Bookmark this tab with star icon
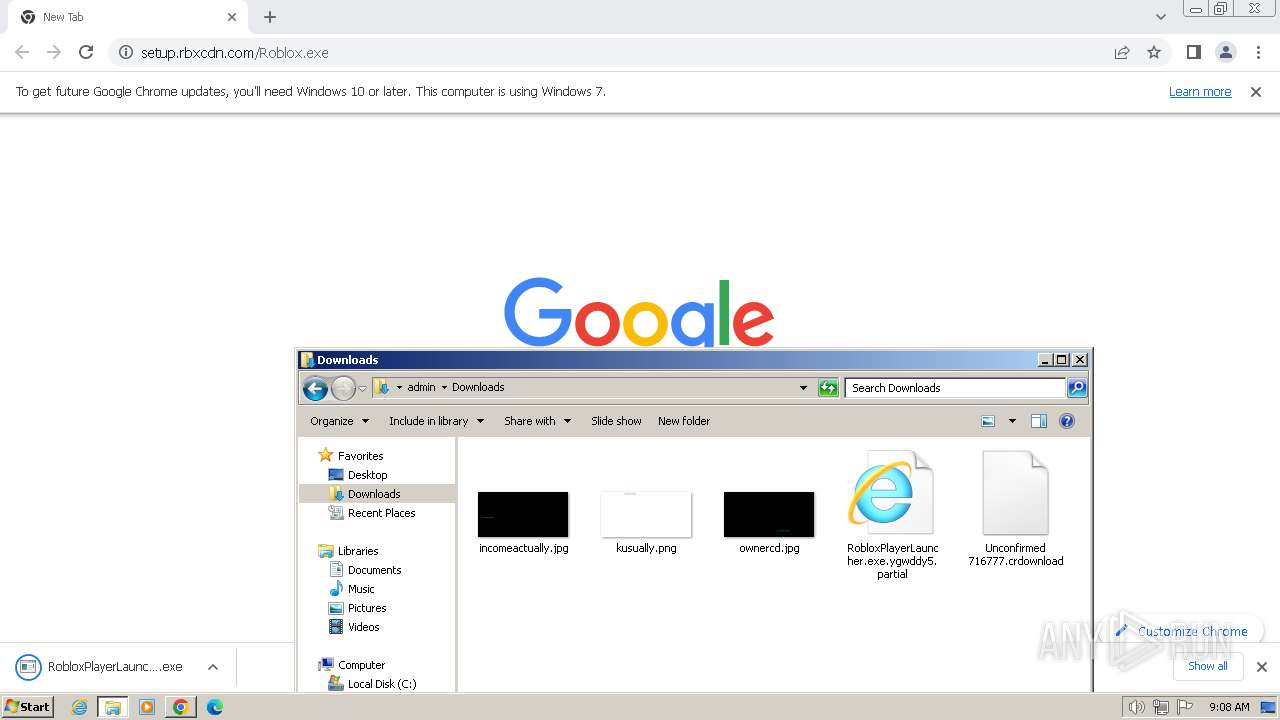The image size is (1280, 720). (1154, 52)
